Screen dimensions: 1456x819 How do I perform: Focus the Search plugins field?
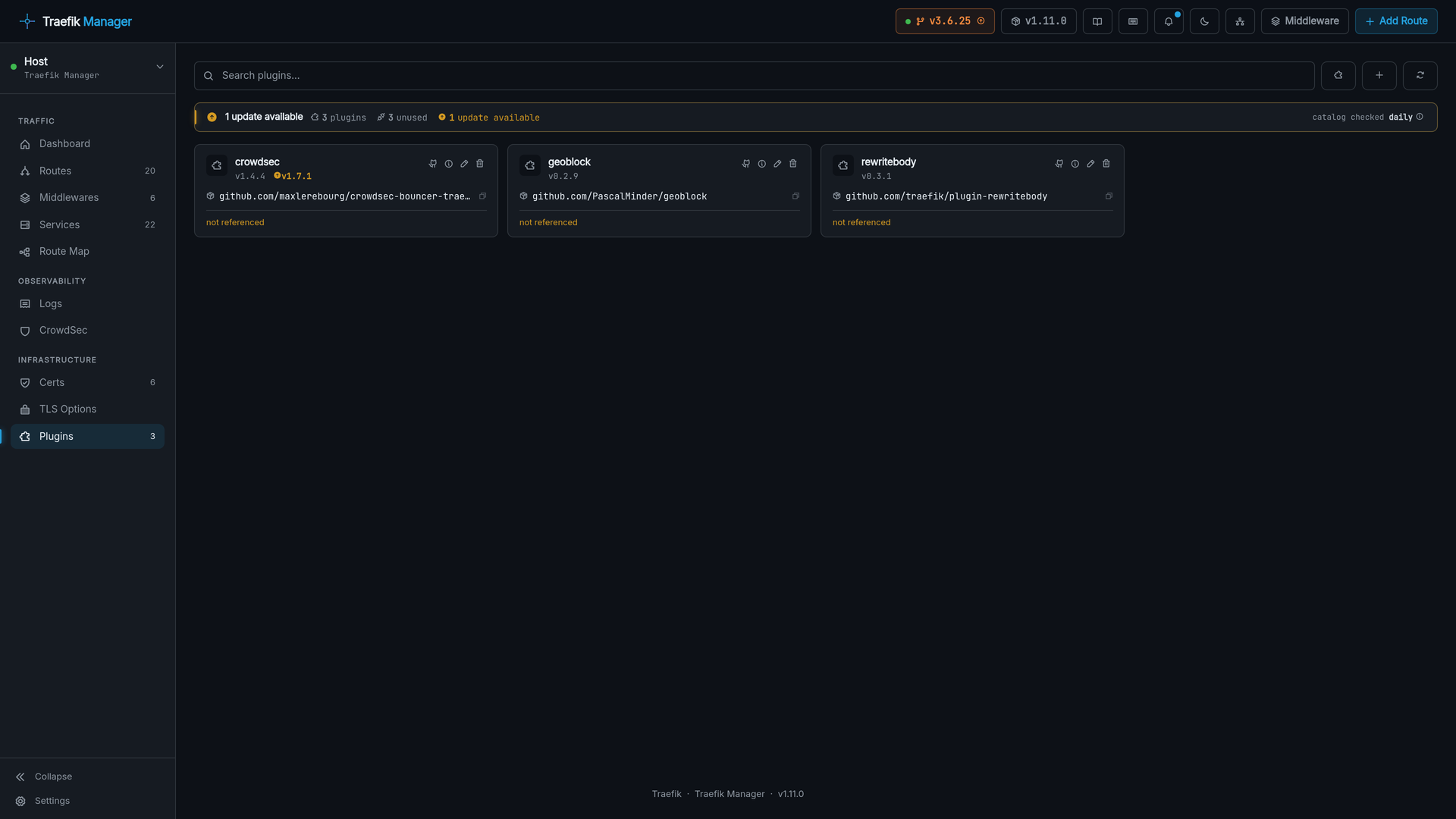point(754,76)
